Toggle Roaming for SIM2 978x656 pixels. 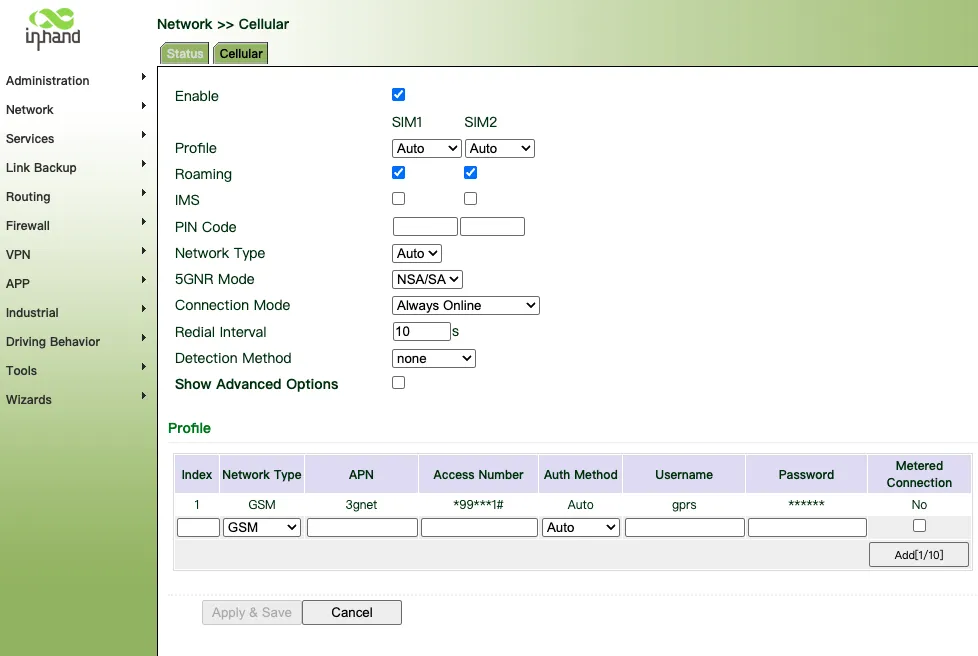click(x=471, y=173)
